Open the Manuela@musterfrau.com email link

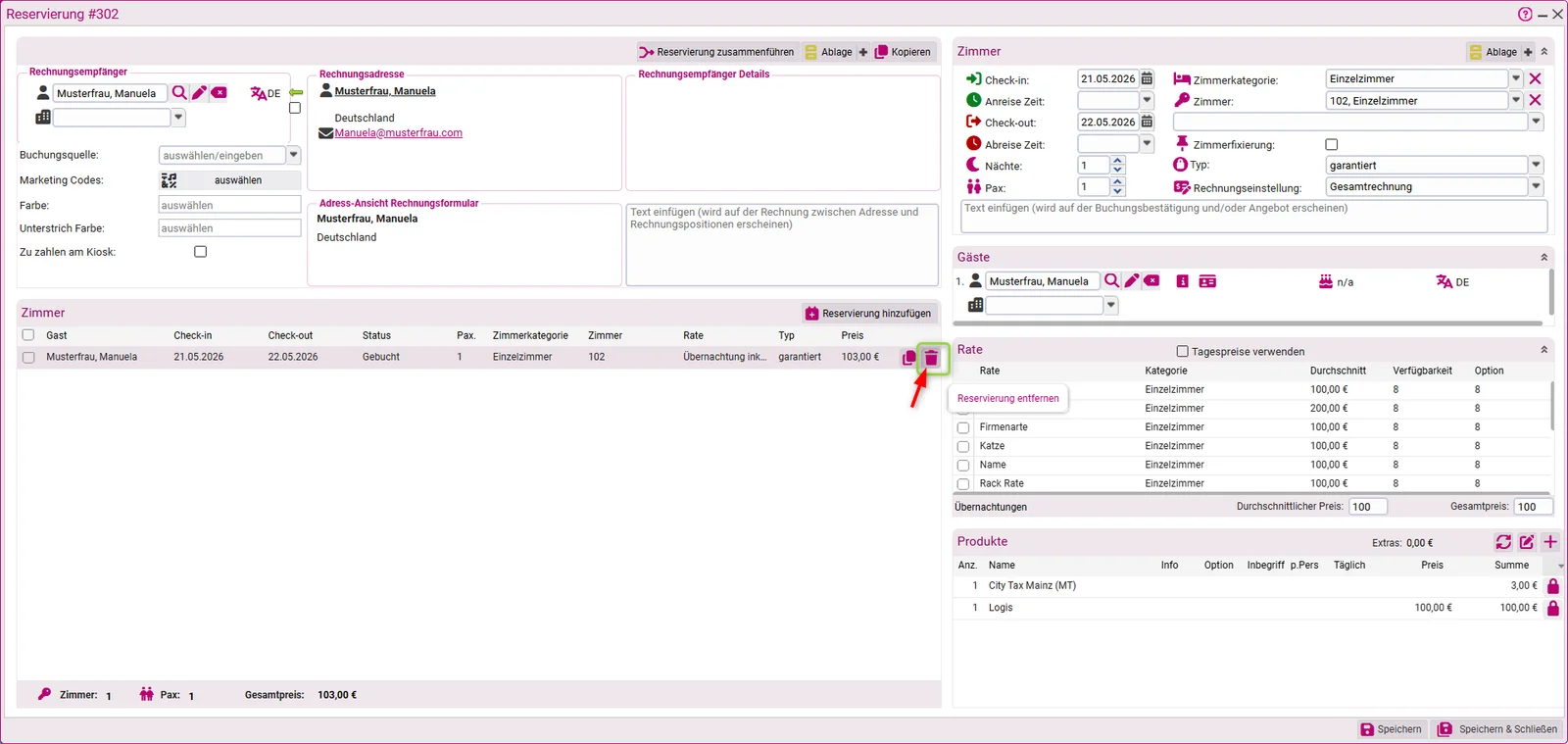pyautogui.click(x=399, y=133)
